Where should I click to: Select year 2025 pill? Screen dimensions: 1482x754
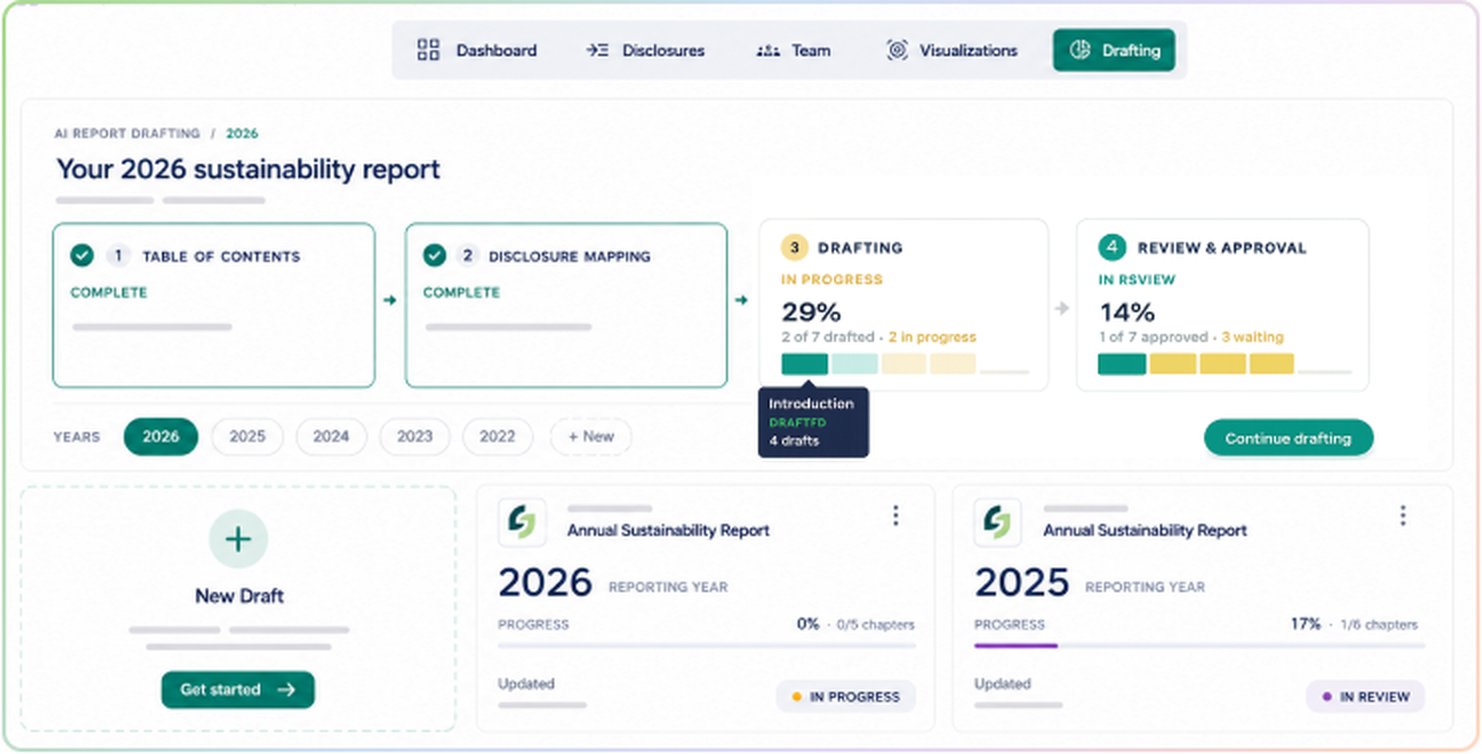(247, 436)
